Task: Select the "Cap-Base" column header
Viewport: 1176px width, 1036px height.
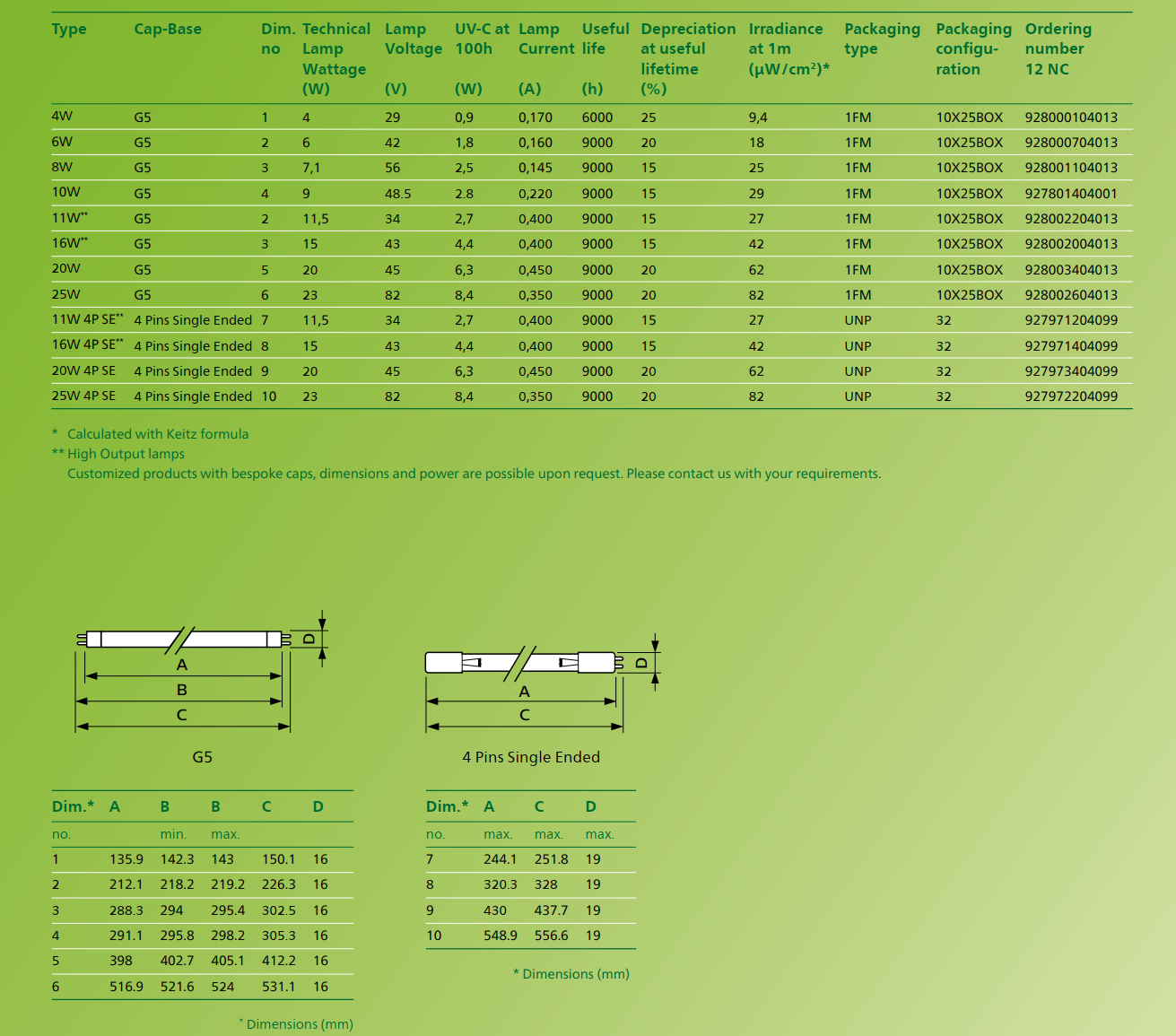Action: 168,30
